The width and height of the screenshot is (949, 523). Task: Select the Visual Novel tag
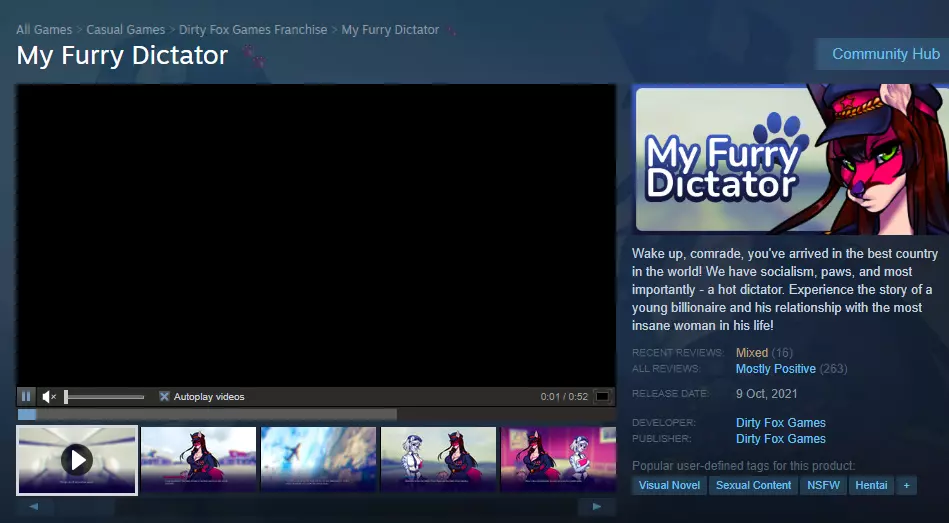[x=669, y=485]
